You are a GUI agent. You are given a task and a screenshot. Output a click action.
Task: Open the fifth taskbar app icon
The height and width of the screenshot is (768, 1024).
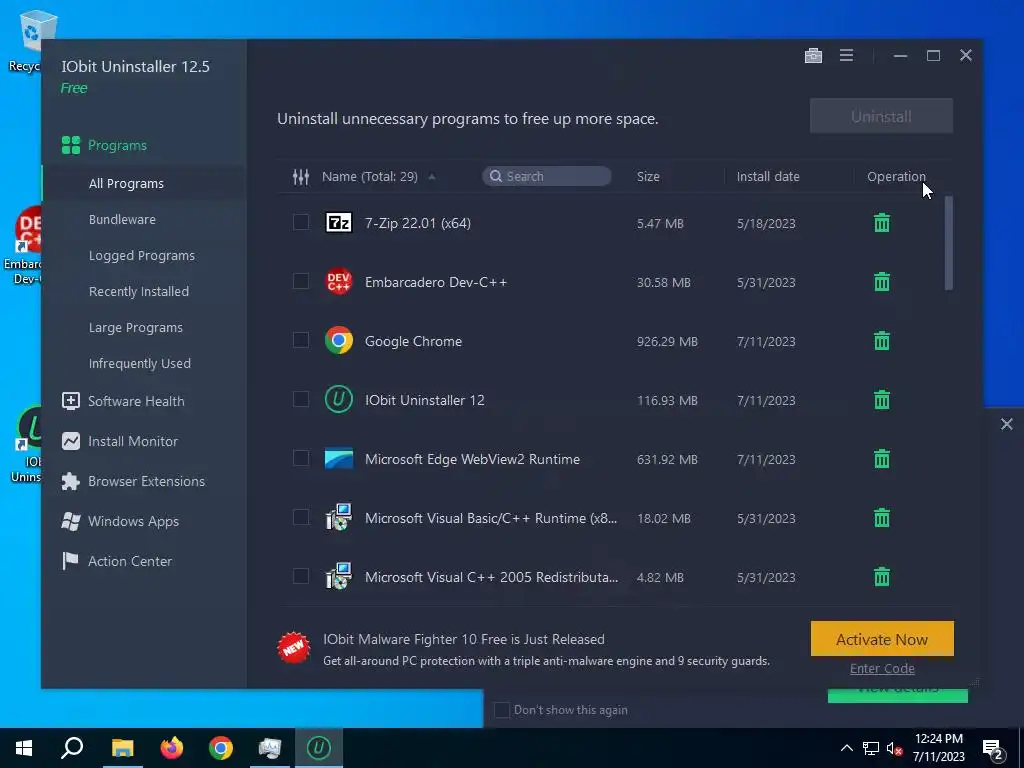(270, 748)
